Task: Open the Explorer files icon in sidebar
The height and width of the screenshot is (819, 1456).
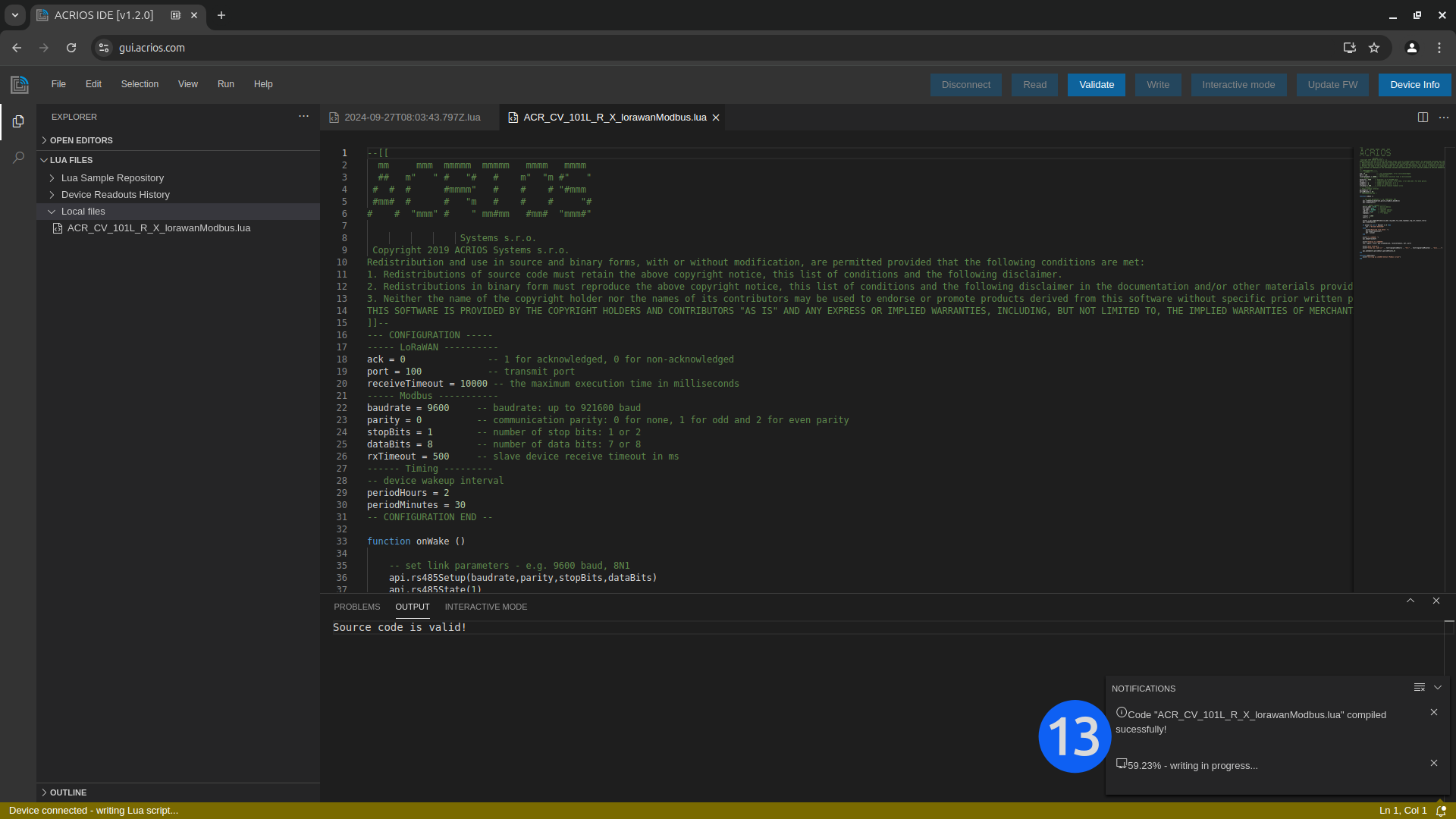Action: [18, 121]
